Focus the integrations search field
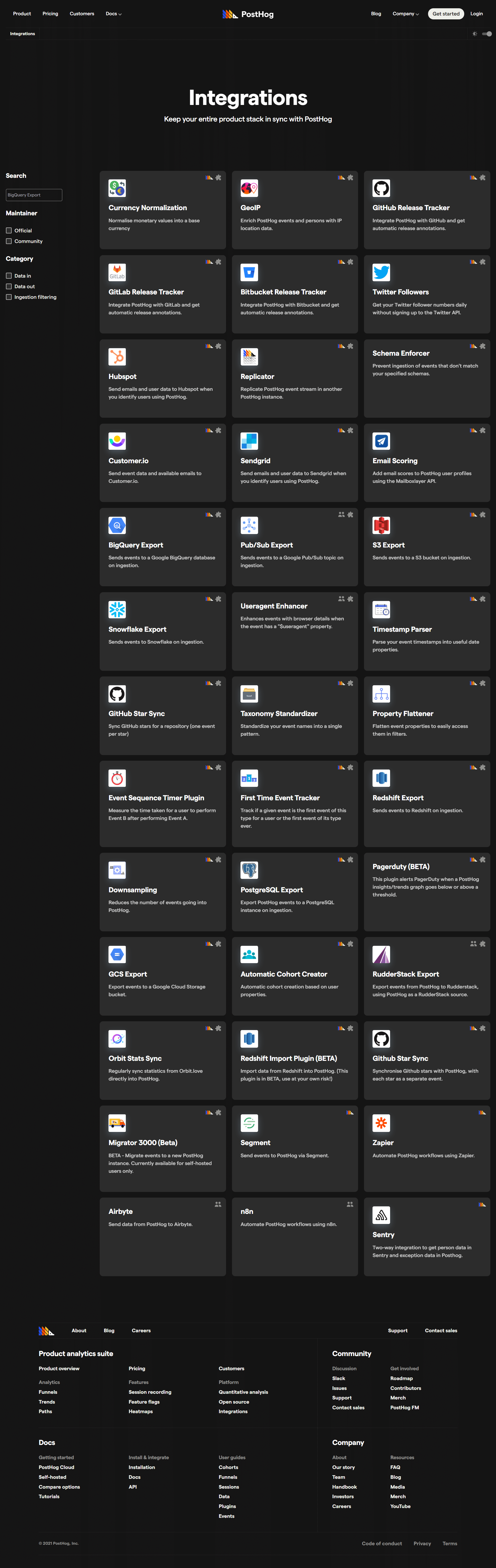The width and height of the screenshot is (496, 1568). pos(34,195)
